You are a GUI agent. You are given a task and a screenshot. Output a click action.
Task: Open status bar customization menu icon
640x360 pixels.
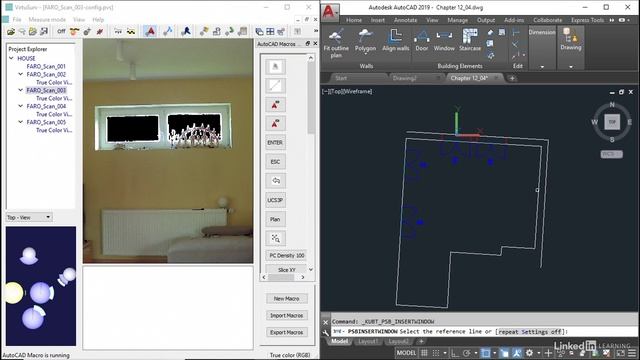pos(632,353)
